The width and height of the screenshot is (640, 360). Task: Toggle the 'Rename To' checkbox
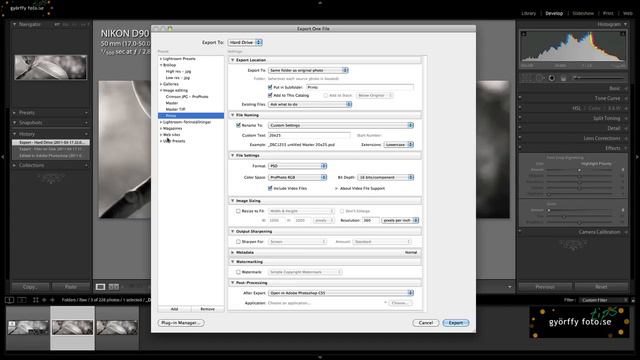[238, 125]
